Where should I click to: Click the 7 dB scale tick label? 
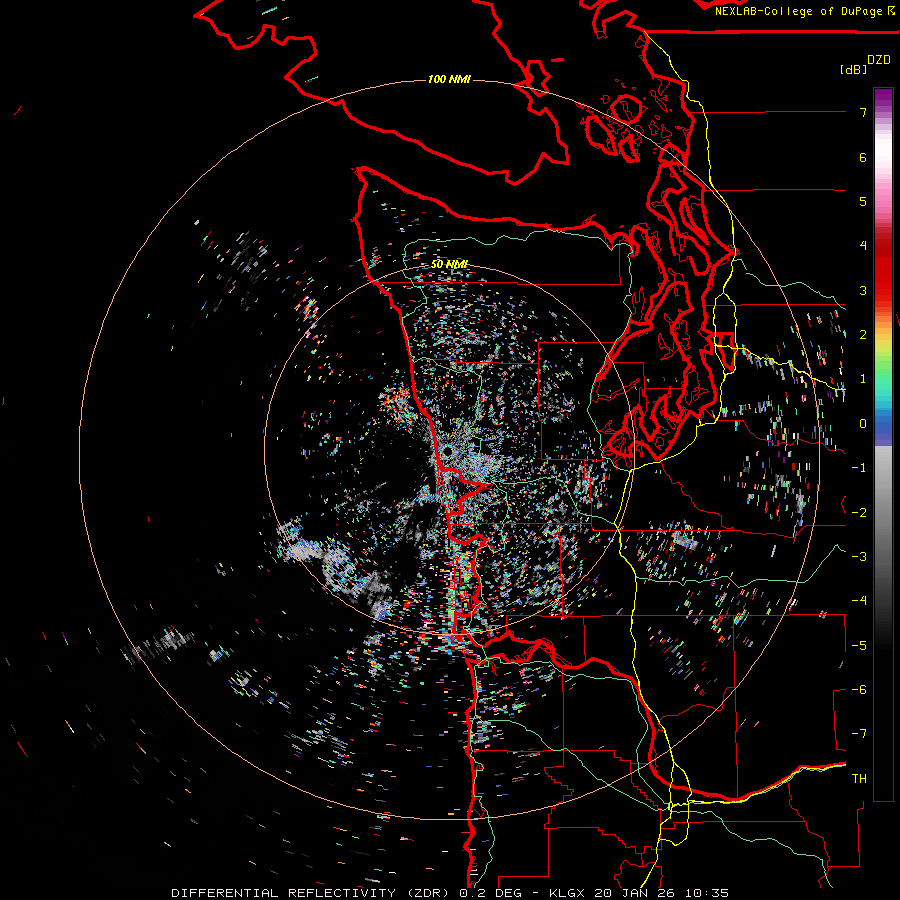(863, 112)
